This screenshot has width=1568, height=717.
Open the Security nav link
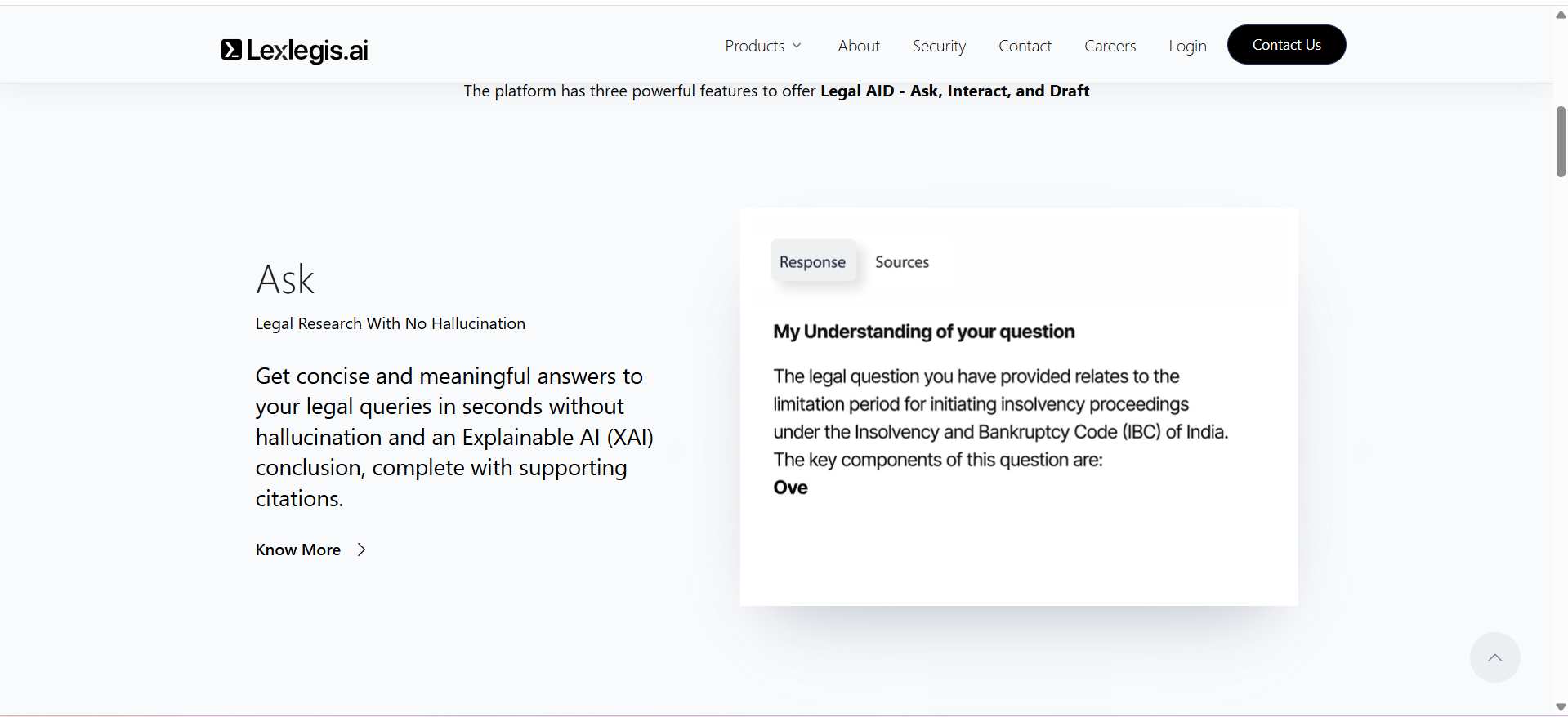coord(939,46)
